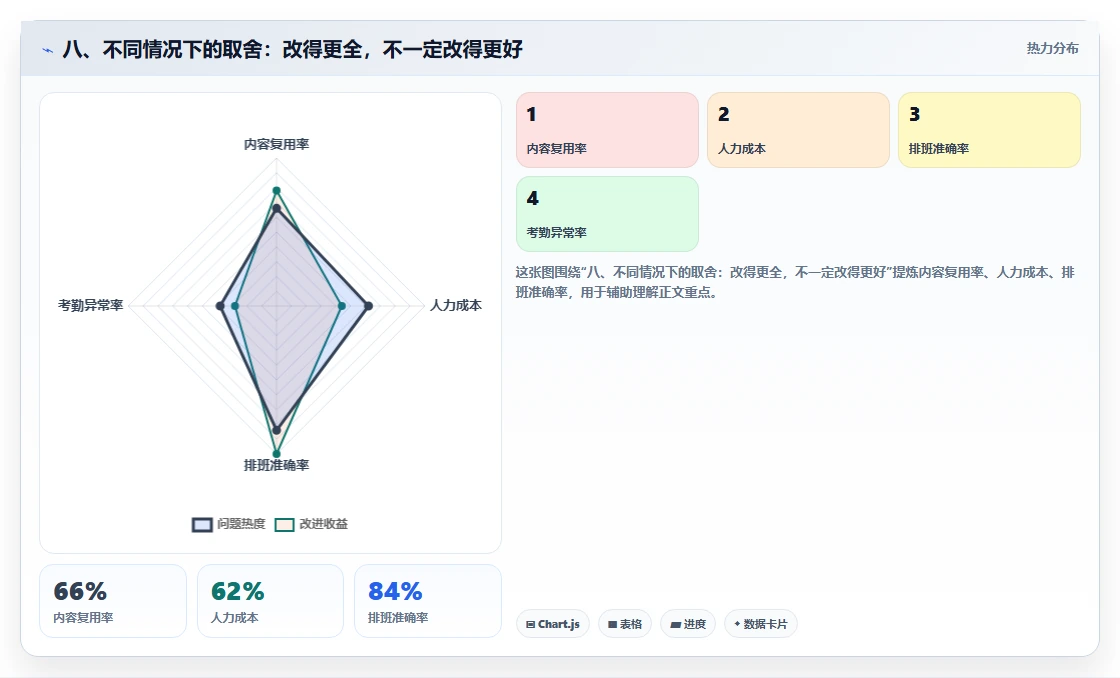This screenshot has height=678, width=1120.
Task: Select card 2 人力成本
Action: (798, 130)
